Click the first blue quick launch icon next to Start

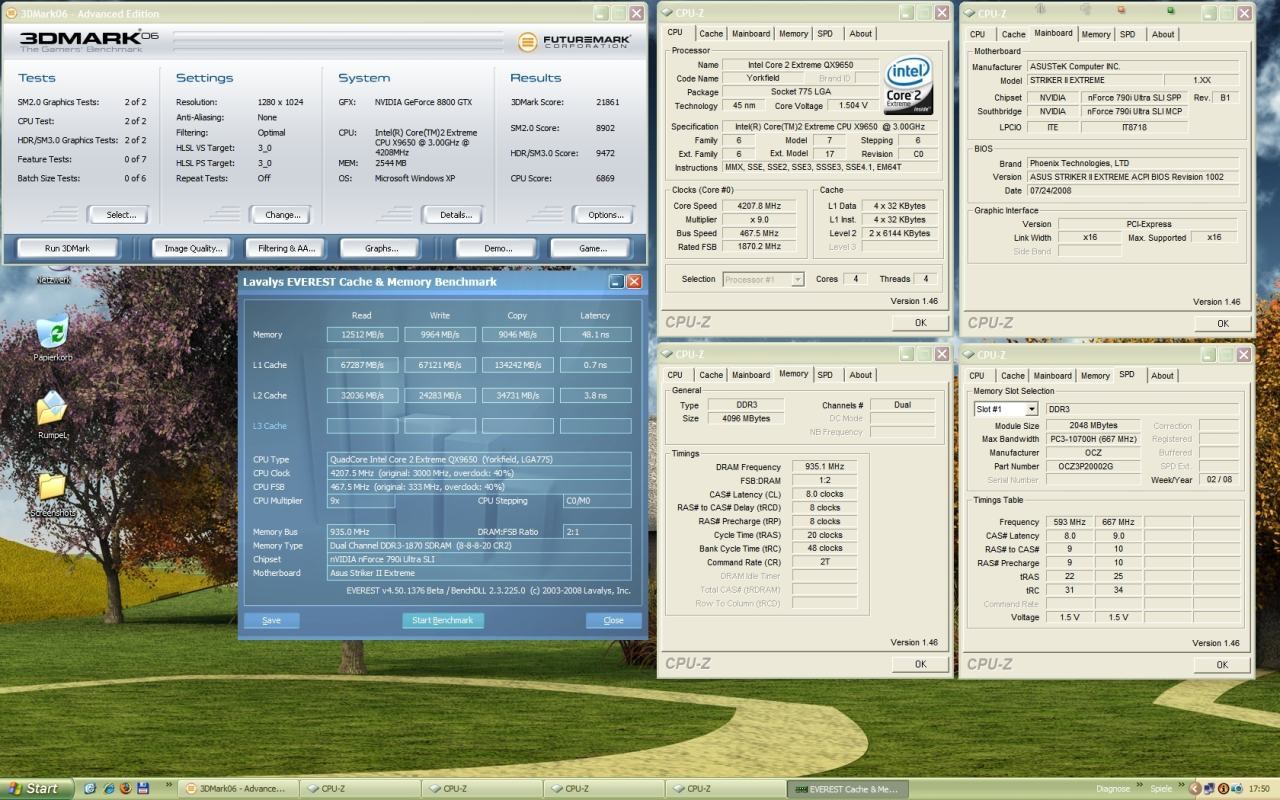click(x=90, y=788)
